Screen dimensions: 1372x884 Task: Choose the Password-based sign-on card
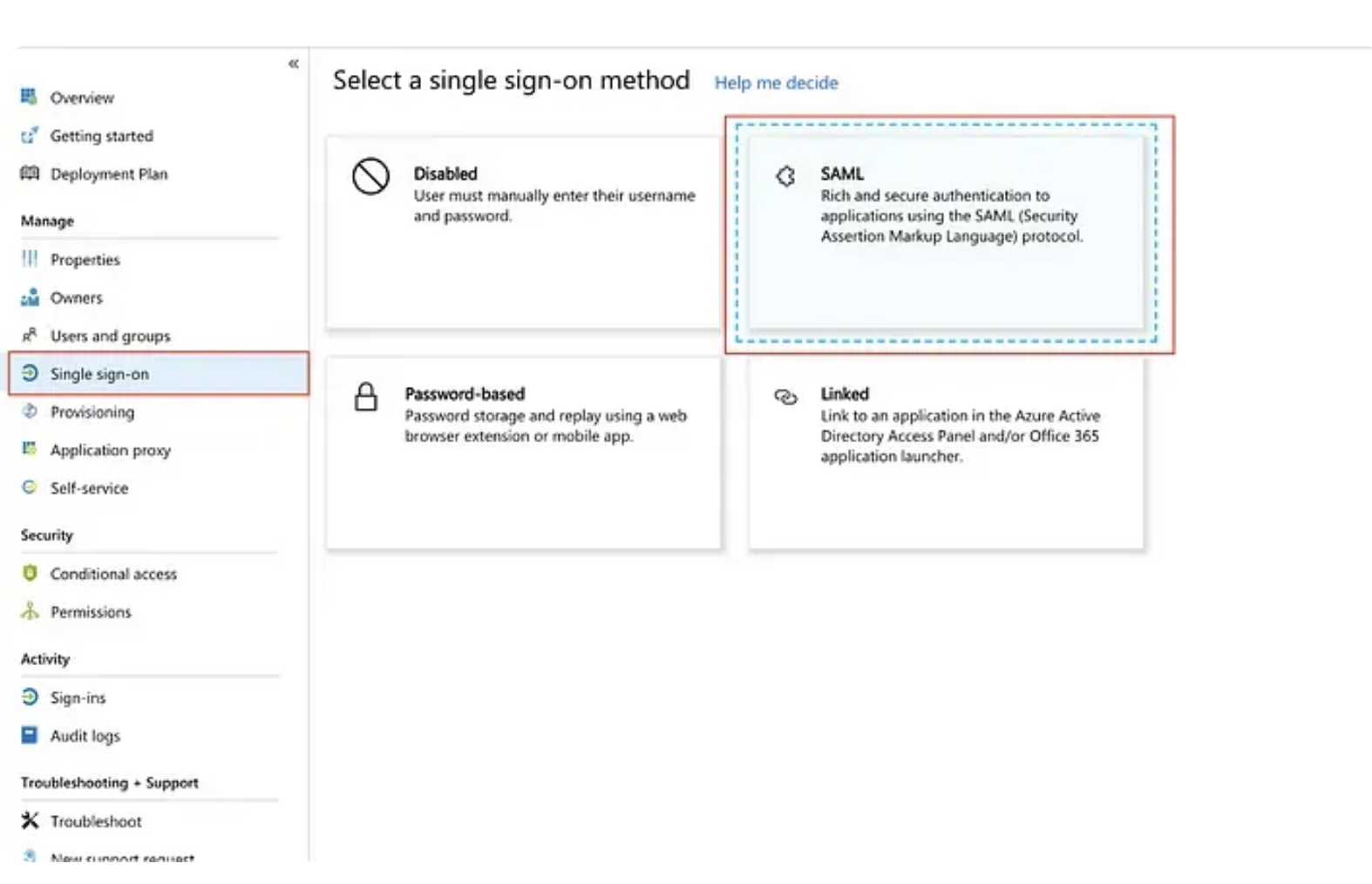point(523,453)
